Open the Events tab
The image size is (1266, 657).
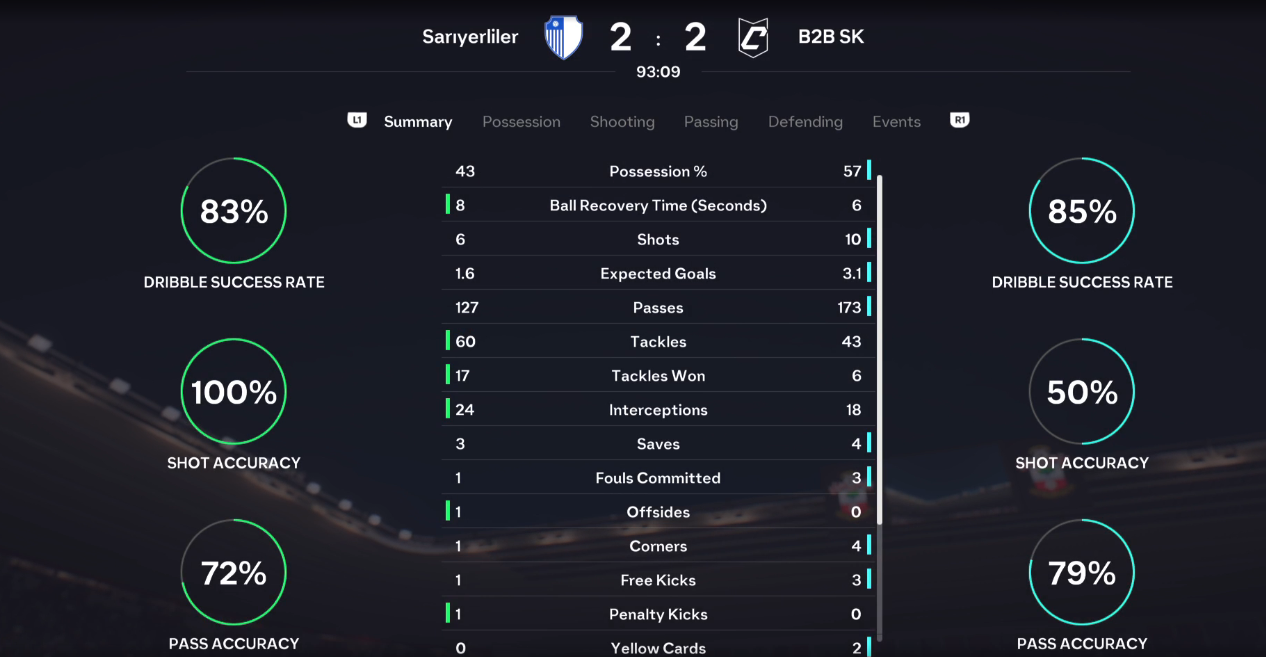(x=896, y=122)
